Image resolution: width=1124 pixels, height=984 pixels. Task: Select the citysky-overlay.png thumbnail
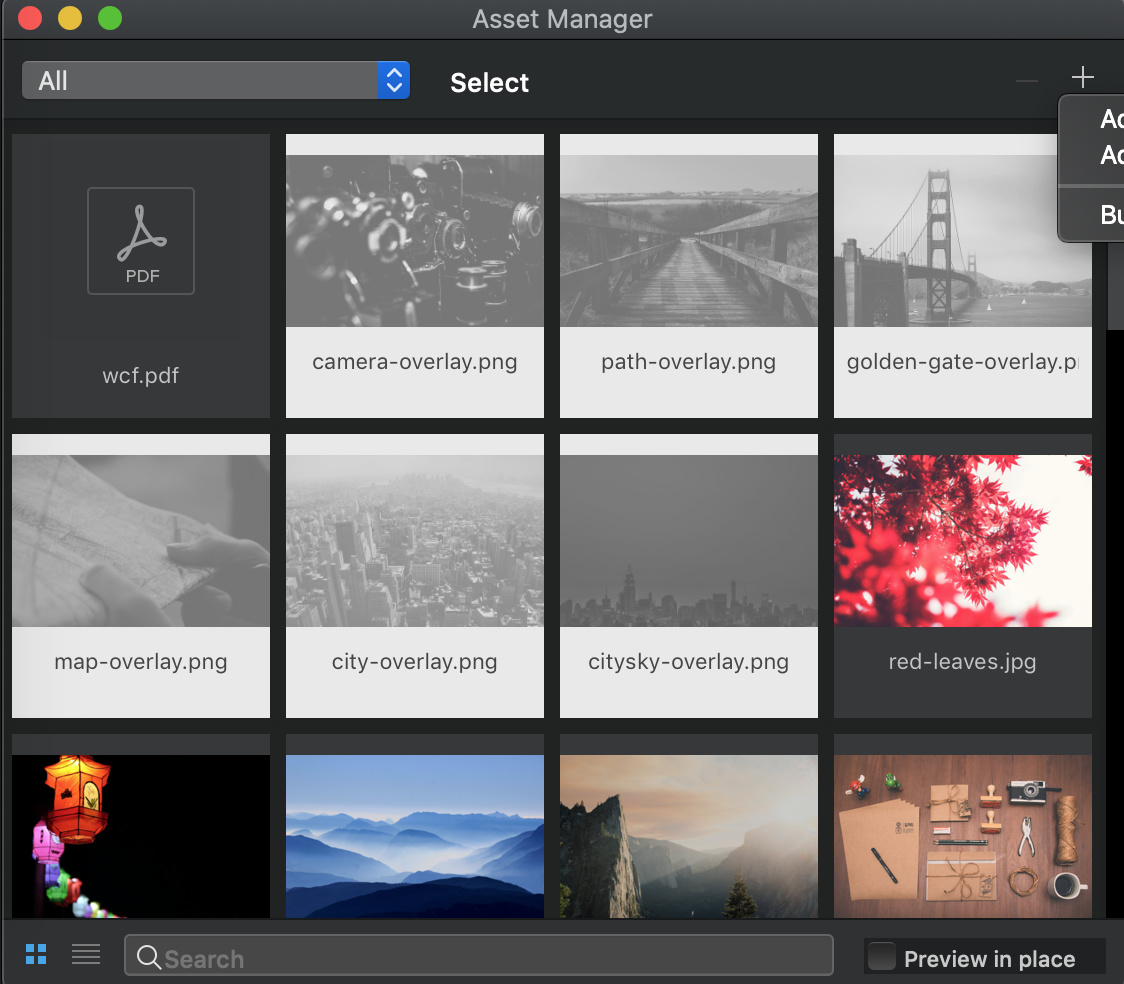(x=689, y=541)
